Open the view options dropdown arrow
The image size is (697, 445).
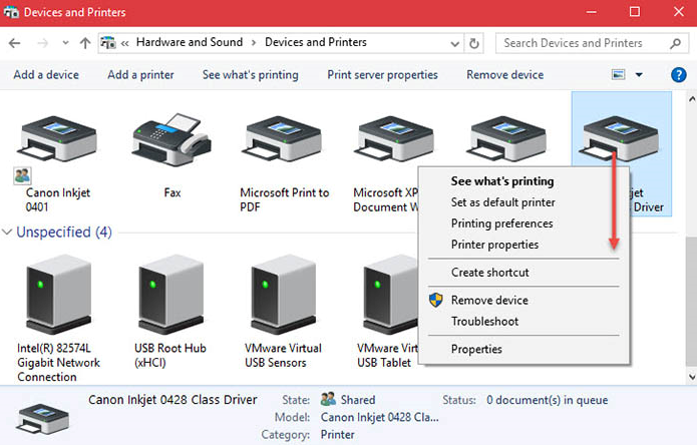639,75
